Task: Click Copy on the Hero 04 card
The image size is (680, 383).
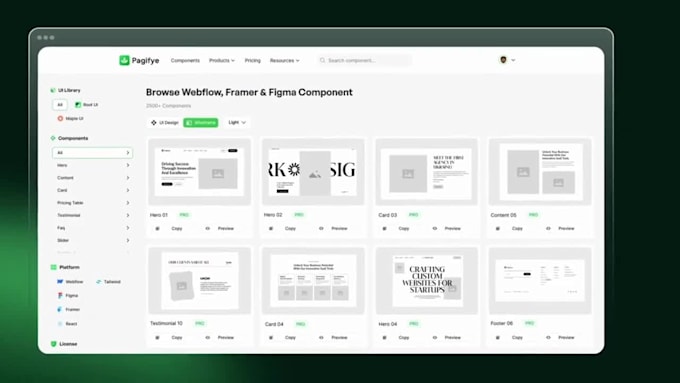Action: [x=404, y=337]
